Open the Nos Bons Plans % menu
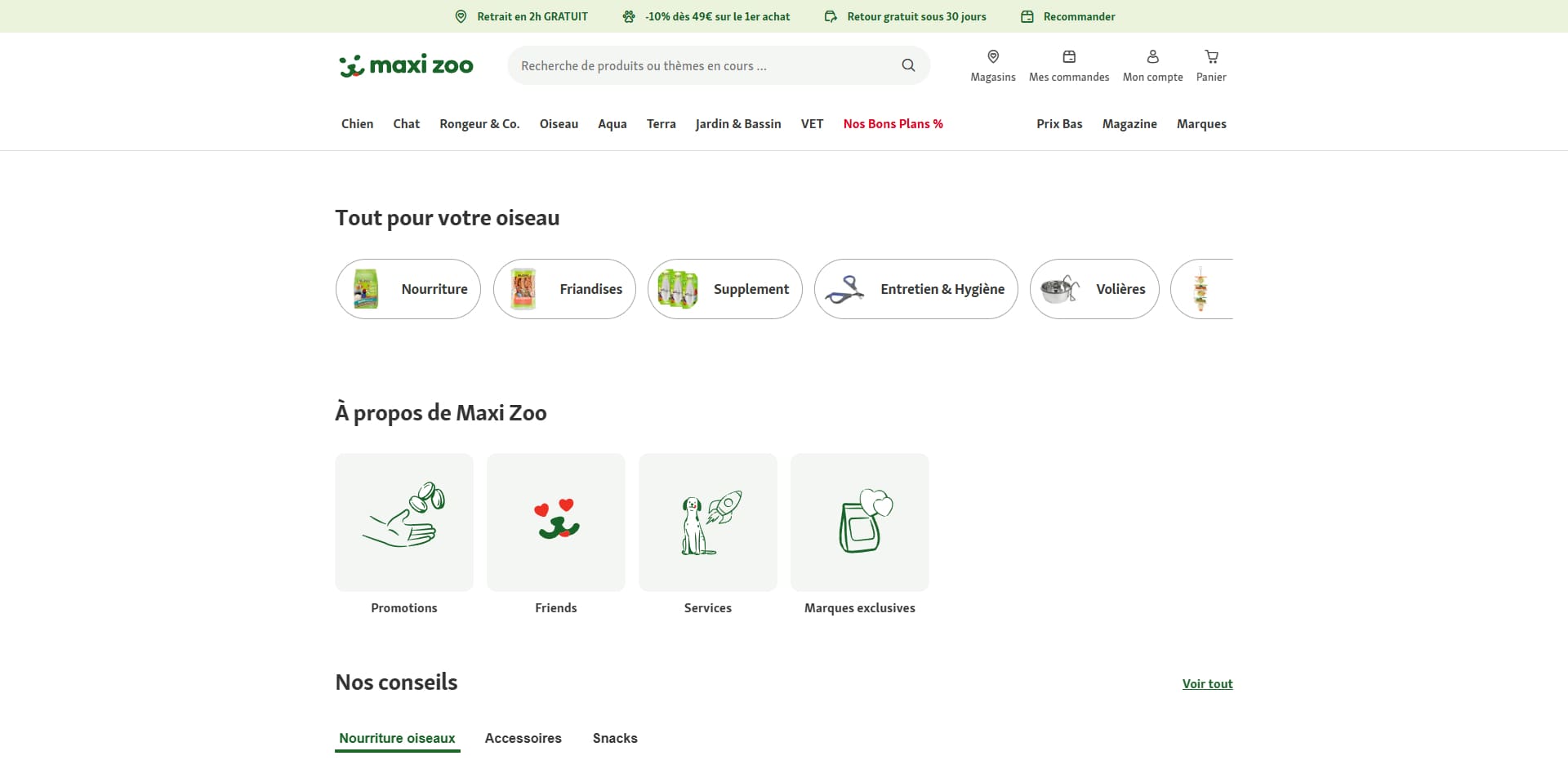Image resolution: width=1568 pixels, height=778 pixels. [x=893, y=124]
